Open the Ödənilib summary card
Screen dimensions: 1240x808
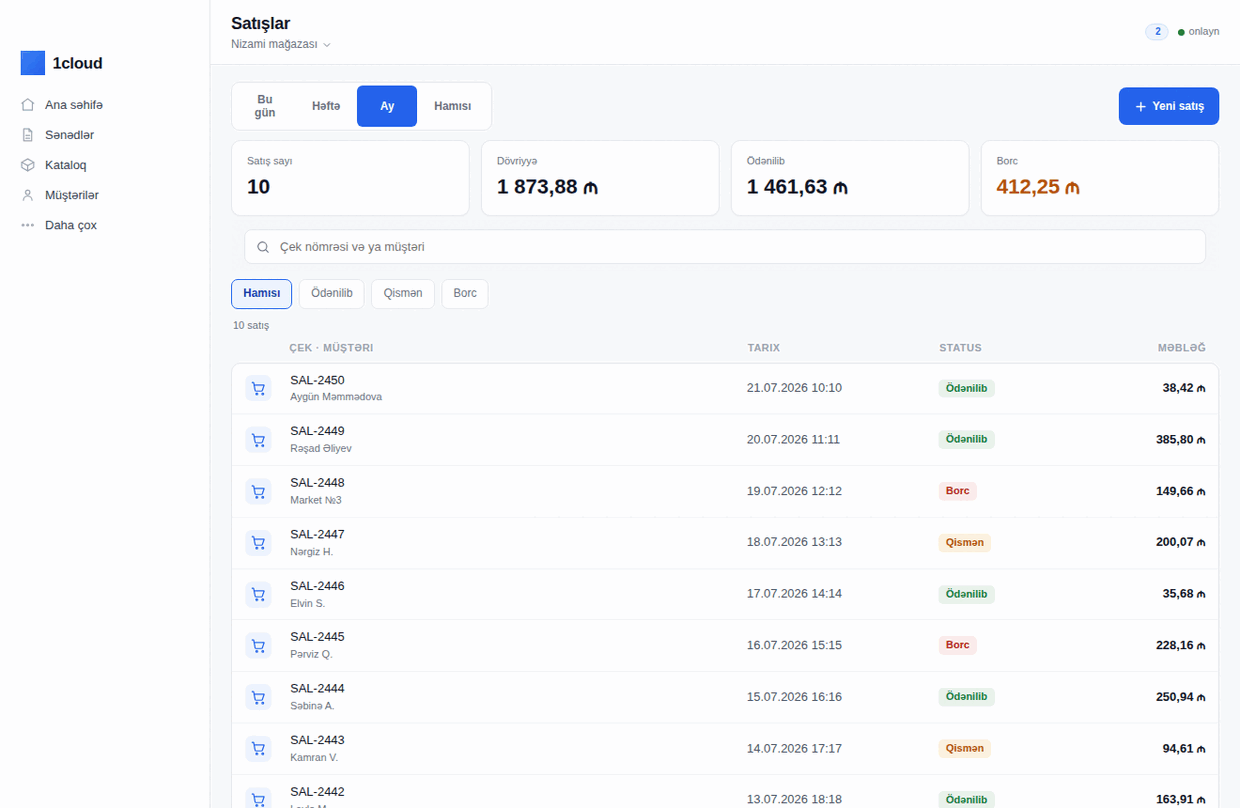850,178
